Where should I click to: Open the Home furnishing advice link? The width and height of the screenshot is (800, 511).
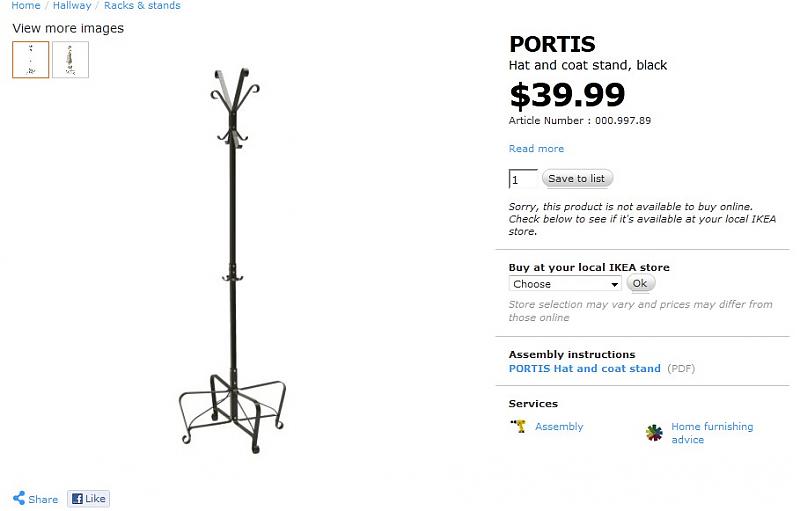(711, 433)
